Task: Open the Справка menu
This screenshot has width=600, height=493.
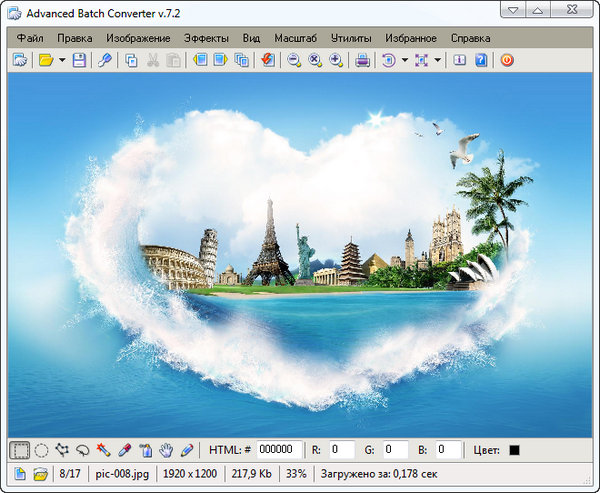Action: tap(471, 38)
